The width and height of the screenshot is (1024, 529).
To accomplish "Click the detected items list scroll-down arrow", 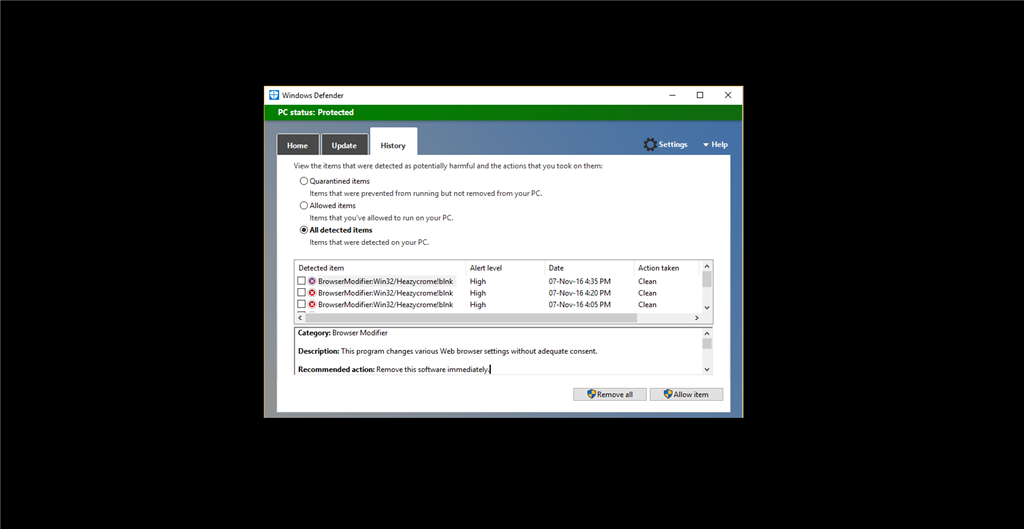I will 707,307.
